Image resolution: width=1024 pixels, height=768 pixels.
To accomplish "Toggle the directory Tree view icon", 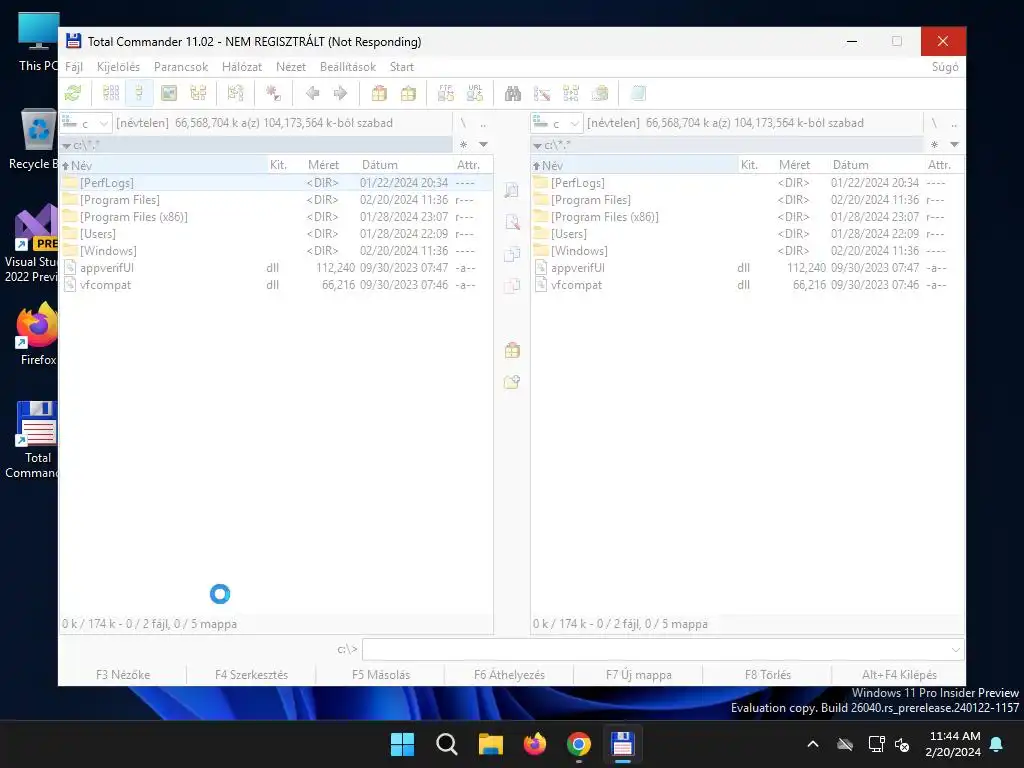I will pos(198,93).
